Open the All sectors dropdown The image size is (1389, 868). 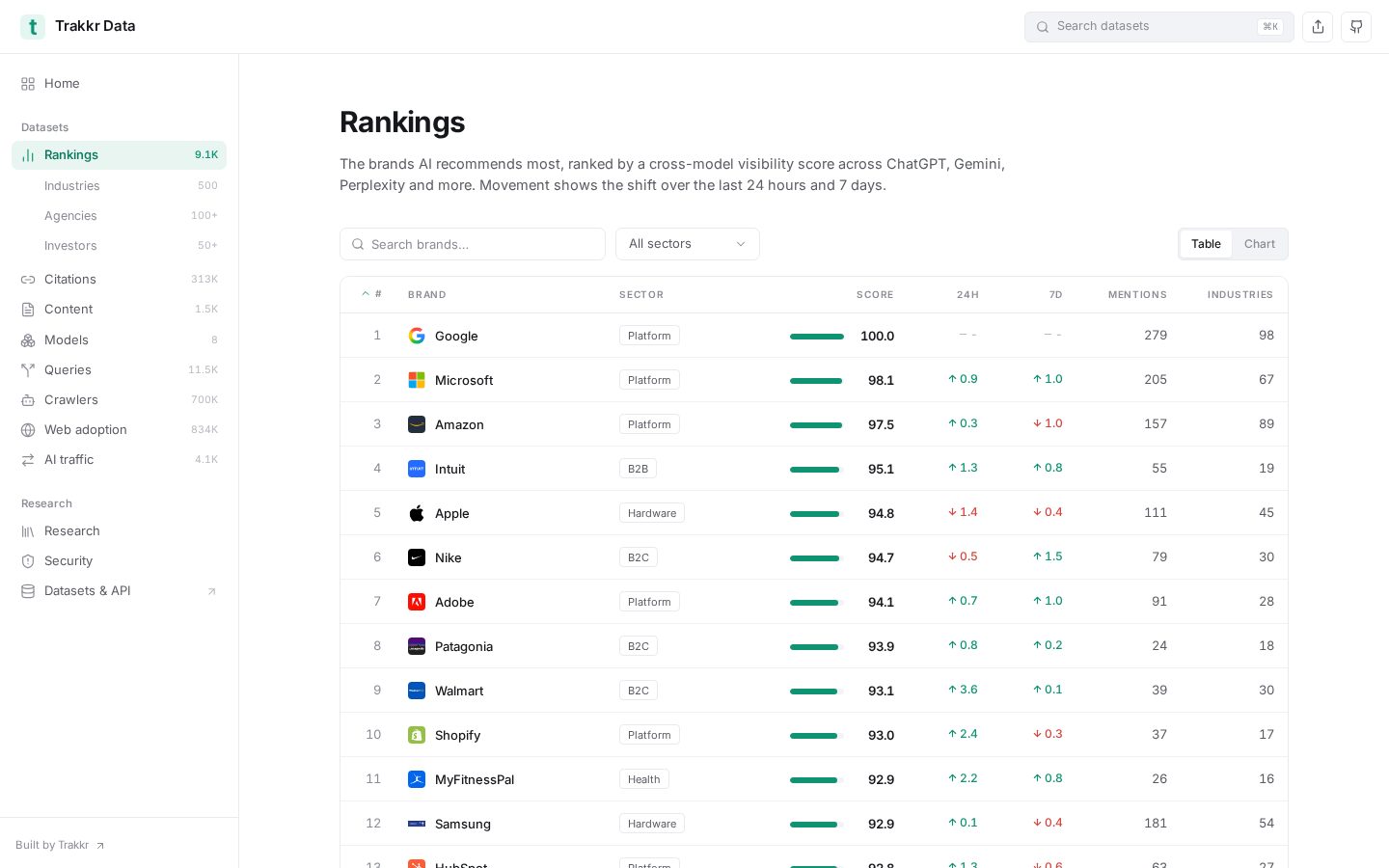click(x=688, y=244)
